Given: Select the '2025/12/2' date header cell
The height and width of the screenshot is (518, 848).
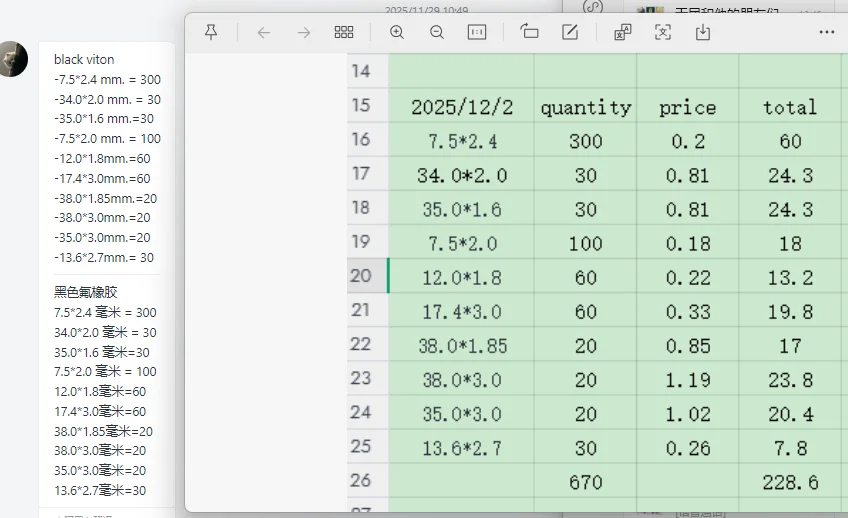Looking at the screenshot, I should [x=461, y=105].
